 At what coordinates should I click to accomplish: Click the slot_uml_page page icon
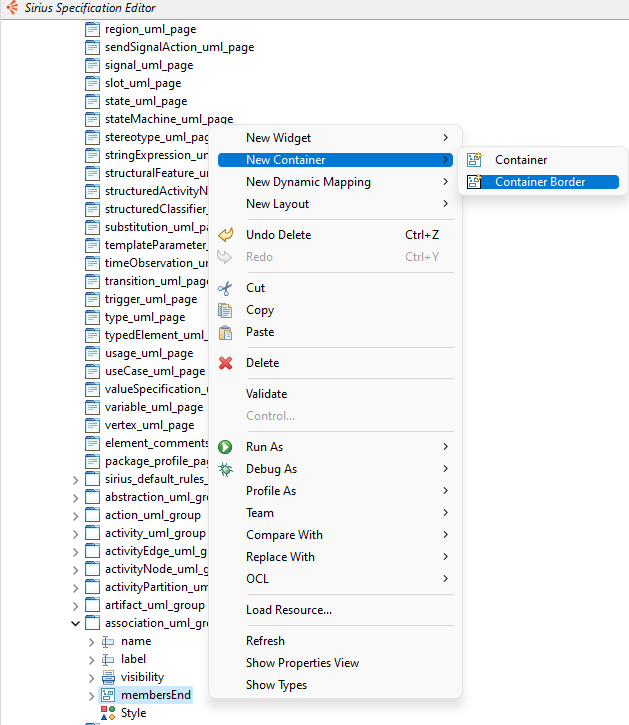point(92,84)
